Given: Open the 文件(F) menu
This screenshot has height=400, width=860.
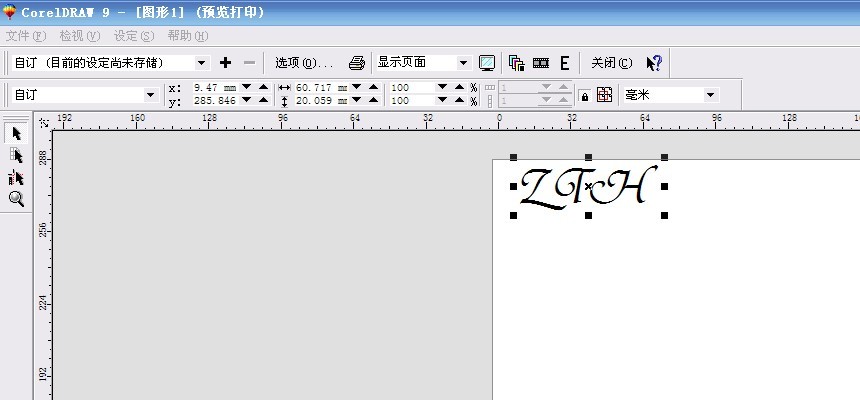Looking at the screenshot, I should coord(26,36).
